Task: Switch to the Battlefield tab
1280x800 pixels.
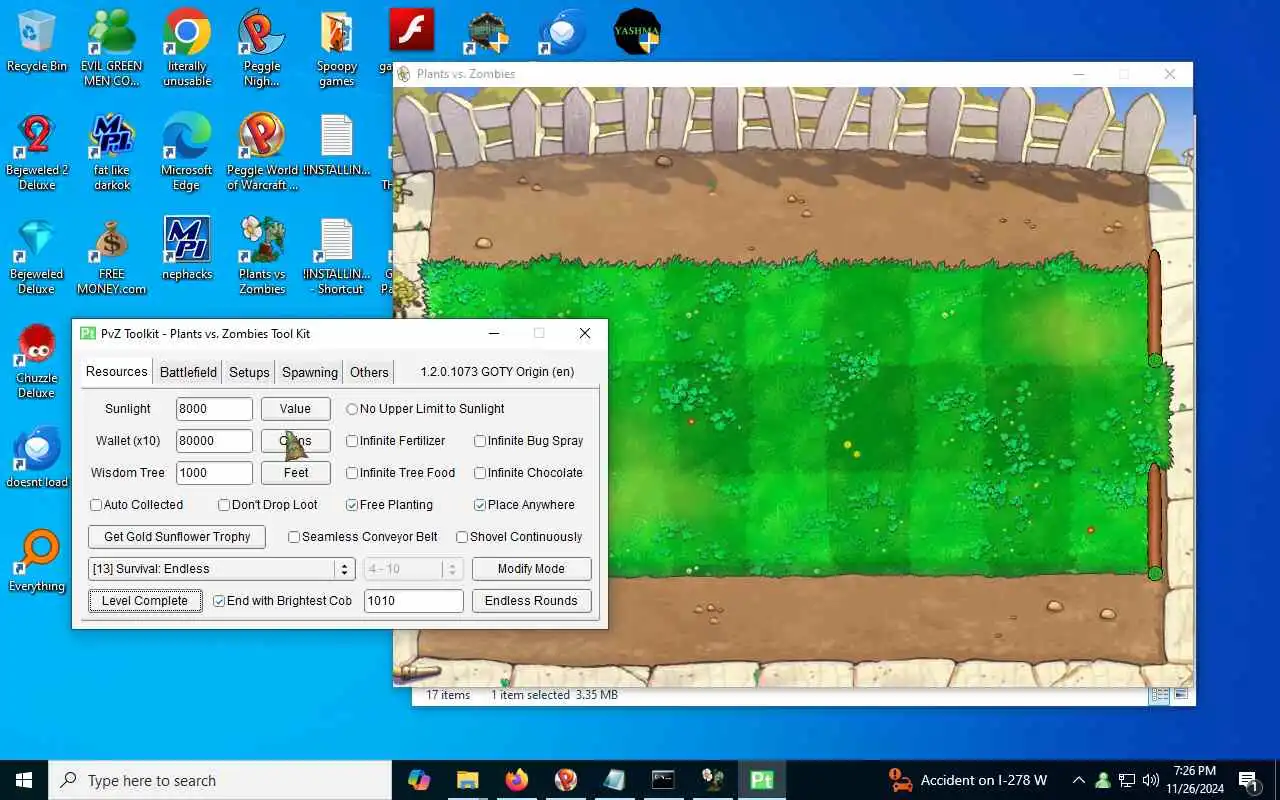Action: [x=188, y=372]
